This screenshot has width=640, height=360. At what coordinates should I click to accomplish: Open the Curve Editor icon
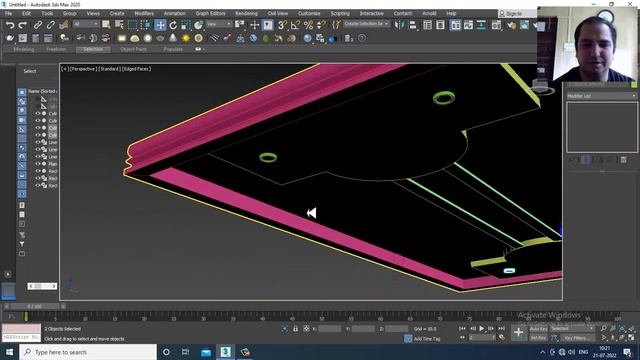468,25
